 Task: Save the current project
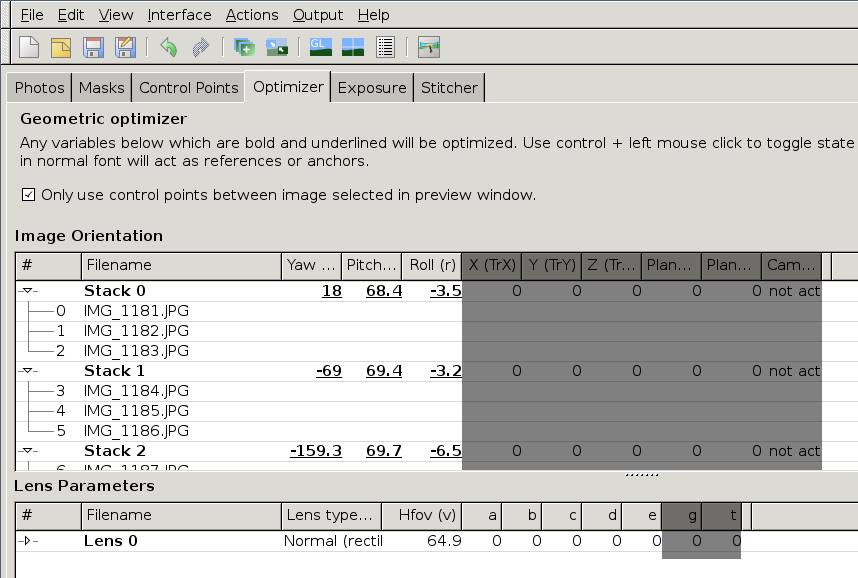93,46
